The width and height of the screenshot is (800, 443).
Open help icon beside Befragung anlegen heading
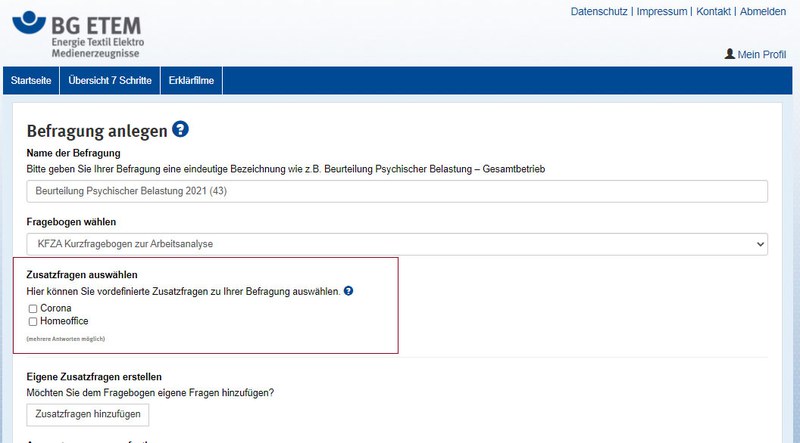click(180, 129)
